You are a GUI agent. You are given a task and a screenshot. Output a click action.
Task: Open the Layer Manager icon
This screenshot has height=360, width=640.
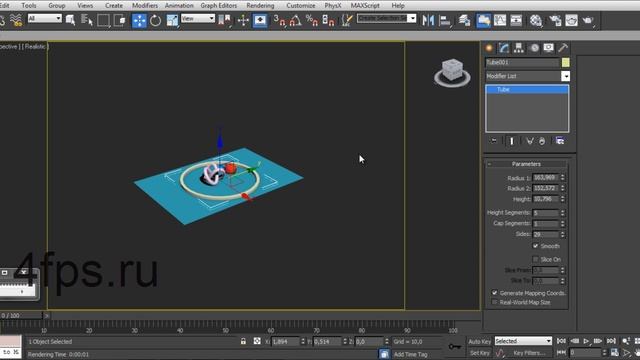click(x=464, y=20)
